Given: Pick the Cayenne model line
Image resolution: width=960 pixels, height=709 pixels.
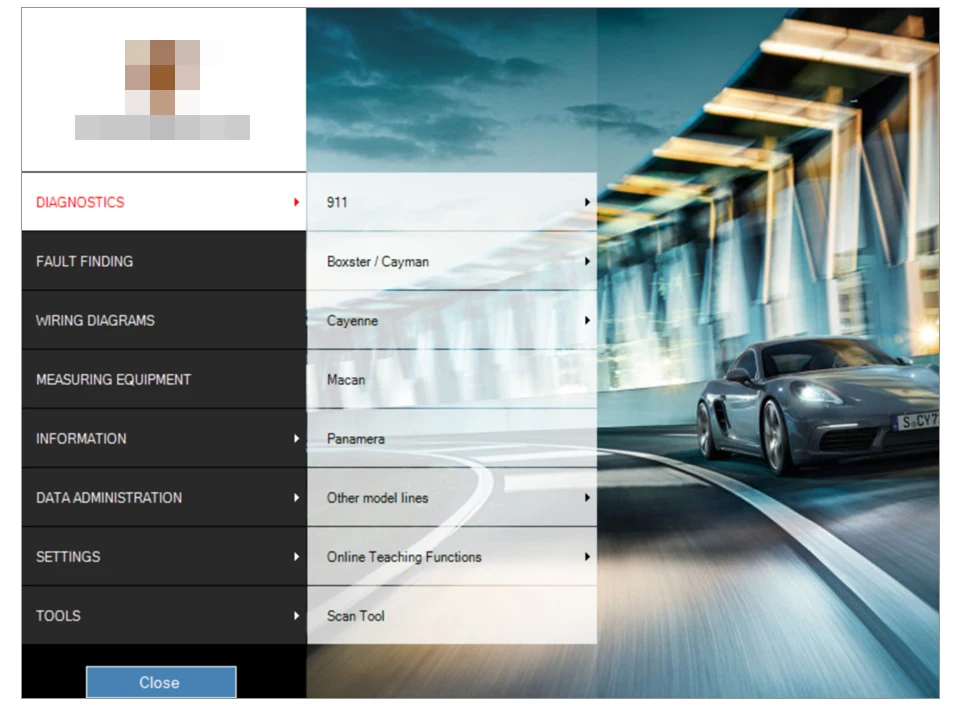Looking at the screenshot, I should click(452, 320).
